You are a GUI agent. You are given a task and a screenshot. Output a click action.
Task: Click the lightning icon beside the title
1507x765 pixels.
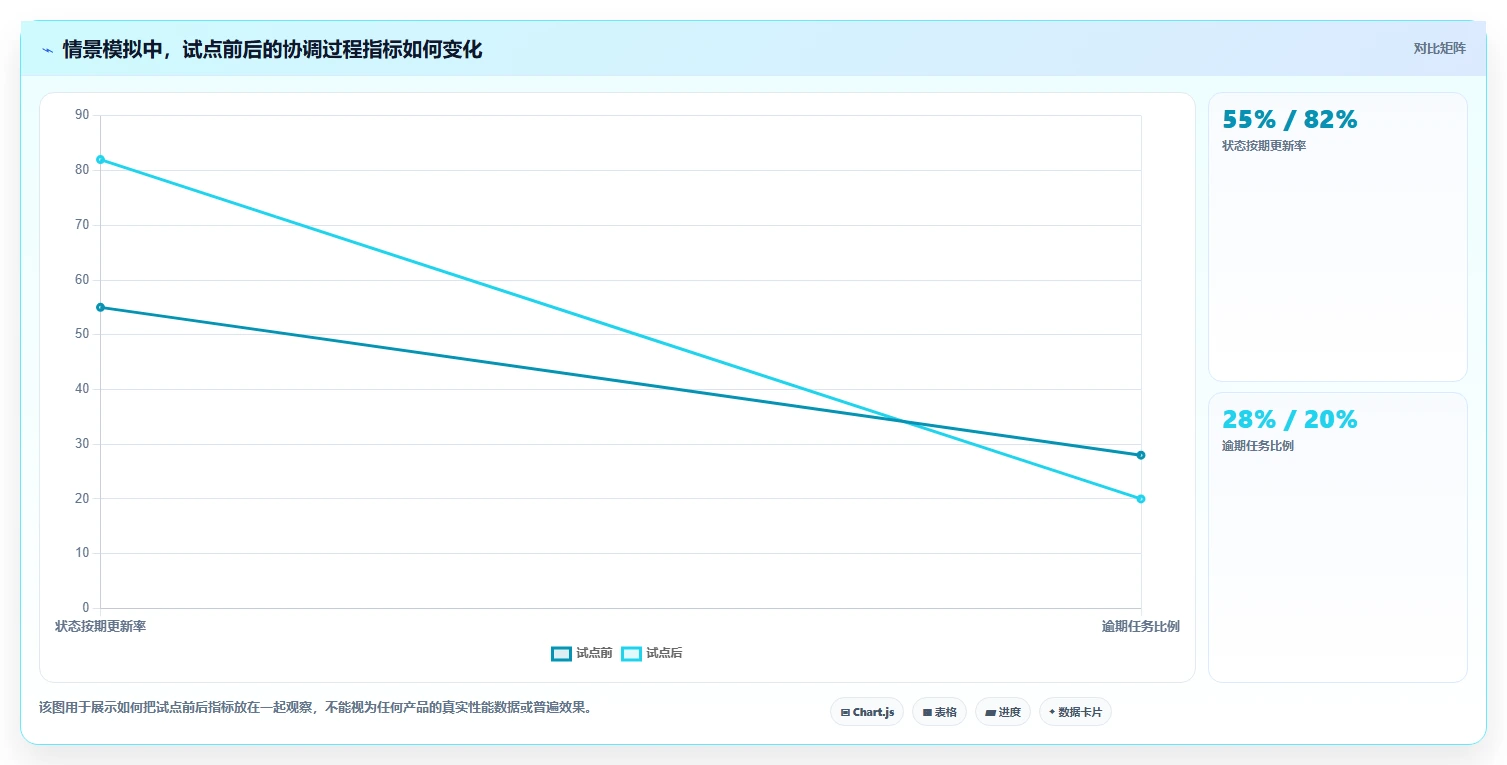pos(48,50)
